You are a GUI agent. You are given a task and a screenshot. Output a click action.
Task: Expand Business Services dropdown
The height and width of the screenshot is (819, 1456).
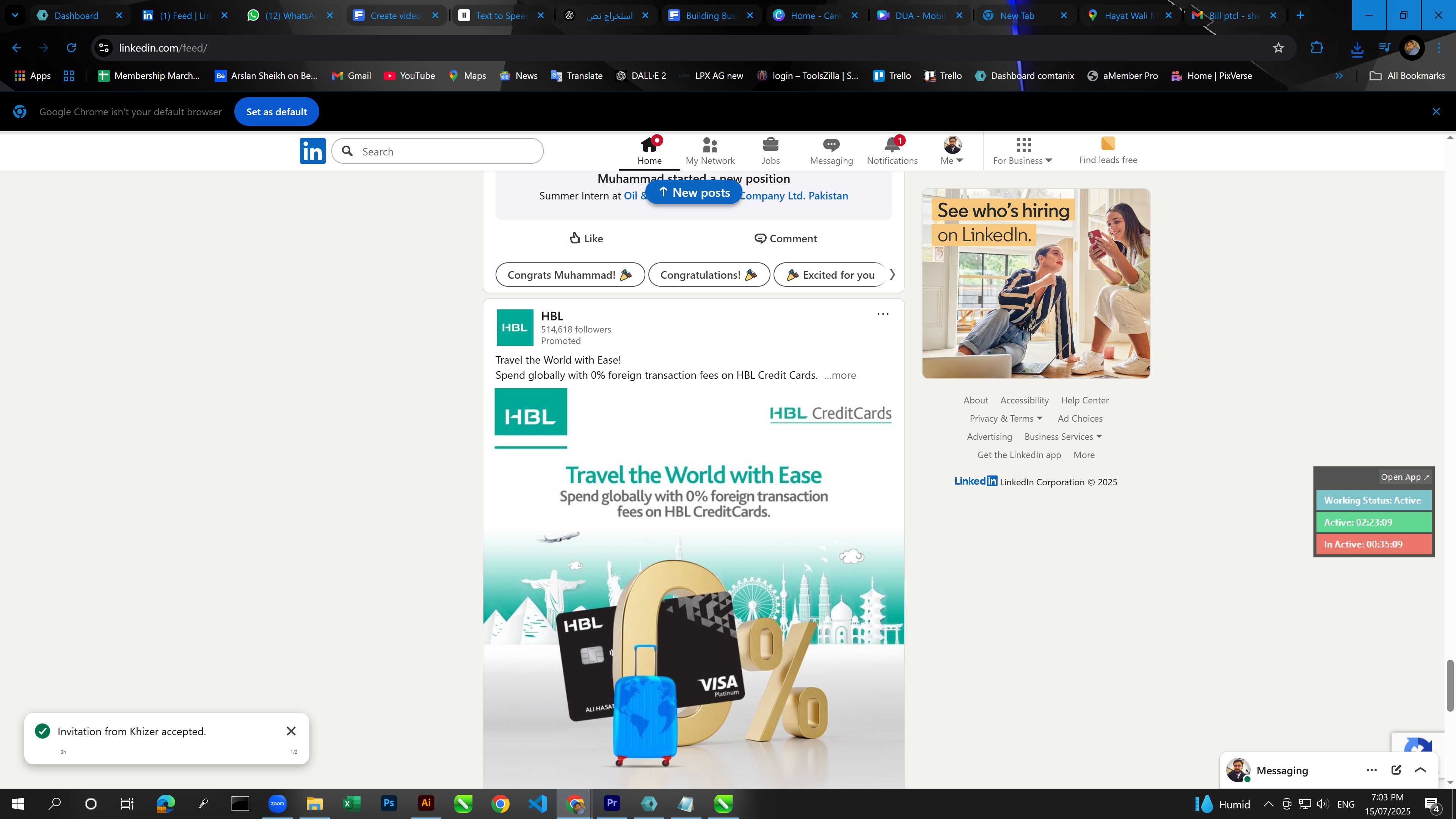click(1063, 436)
